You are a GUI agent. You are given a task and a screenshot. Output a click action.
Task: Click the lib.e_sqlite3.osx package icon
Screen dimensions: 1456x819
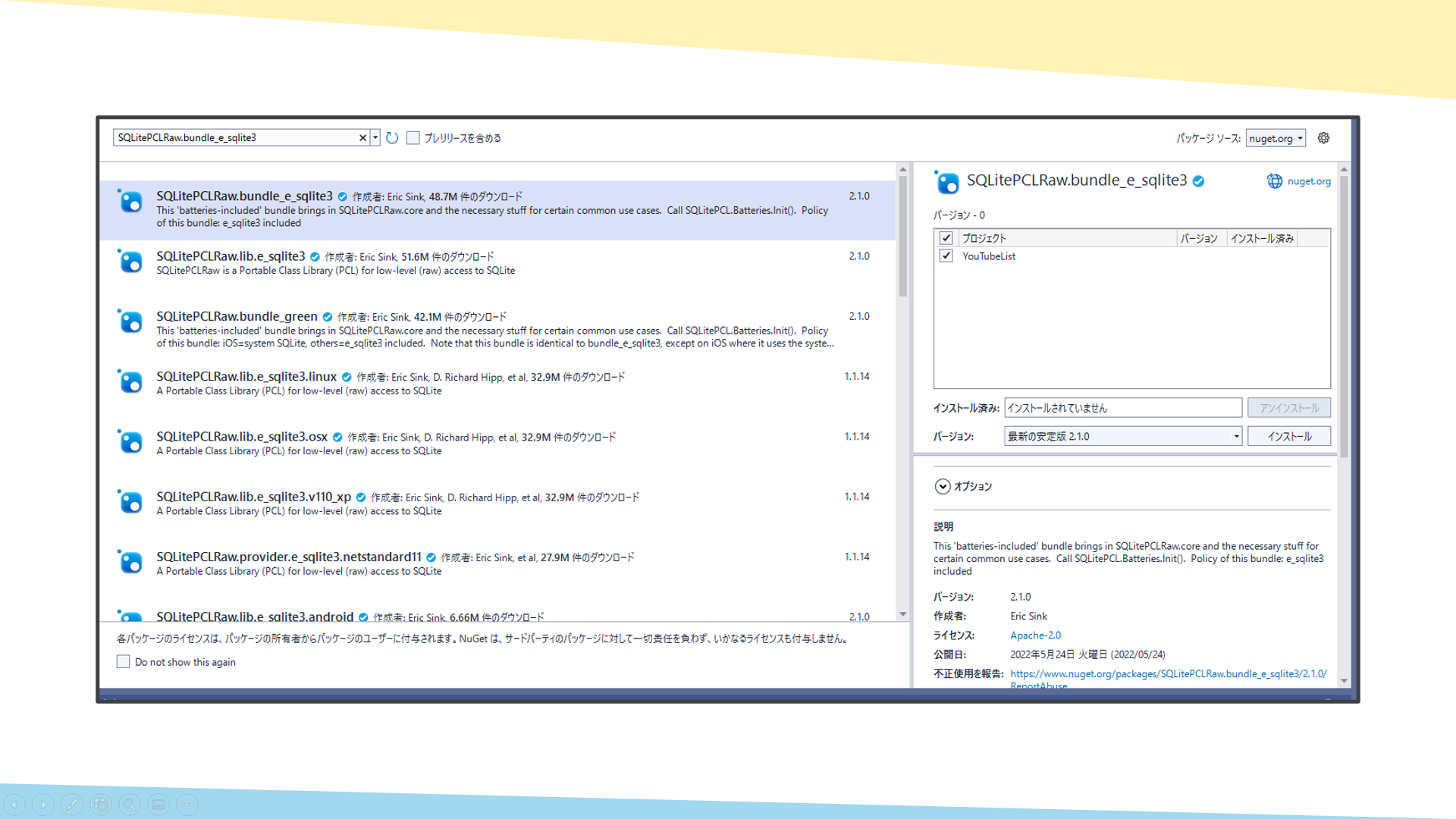click(x=130, y=441)
